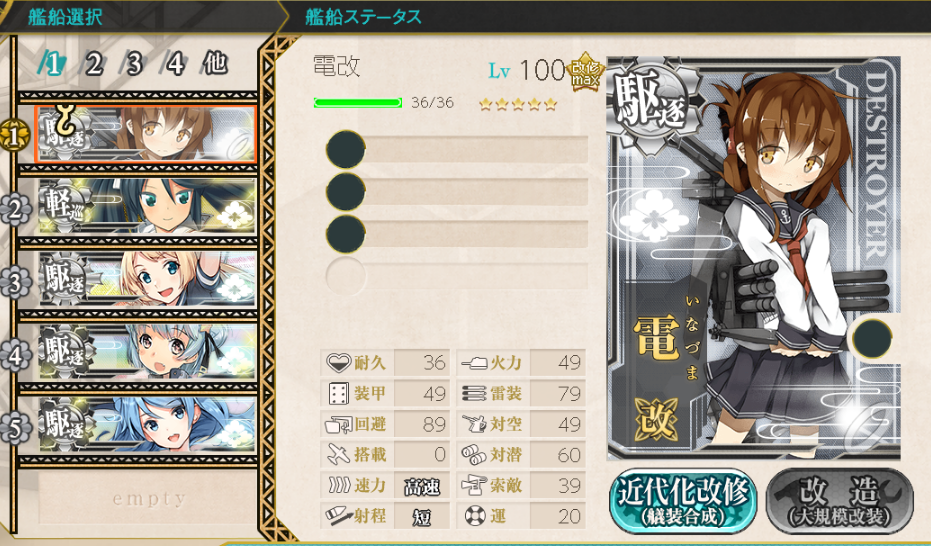
Task: Select the blue-haired destroyer in slot 5
Action: coord(147,424)
